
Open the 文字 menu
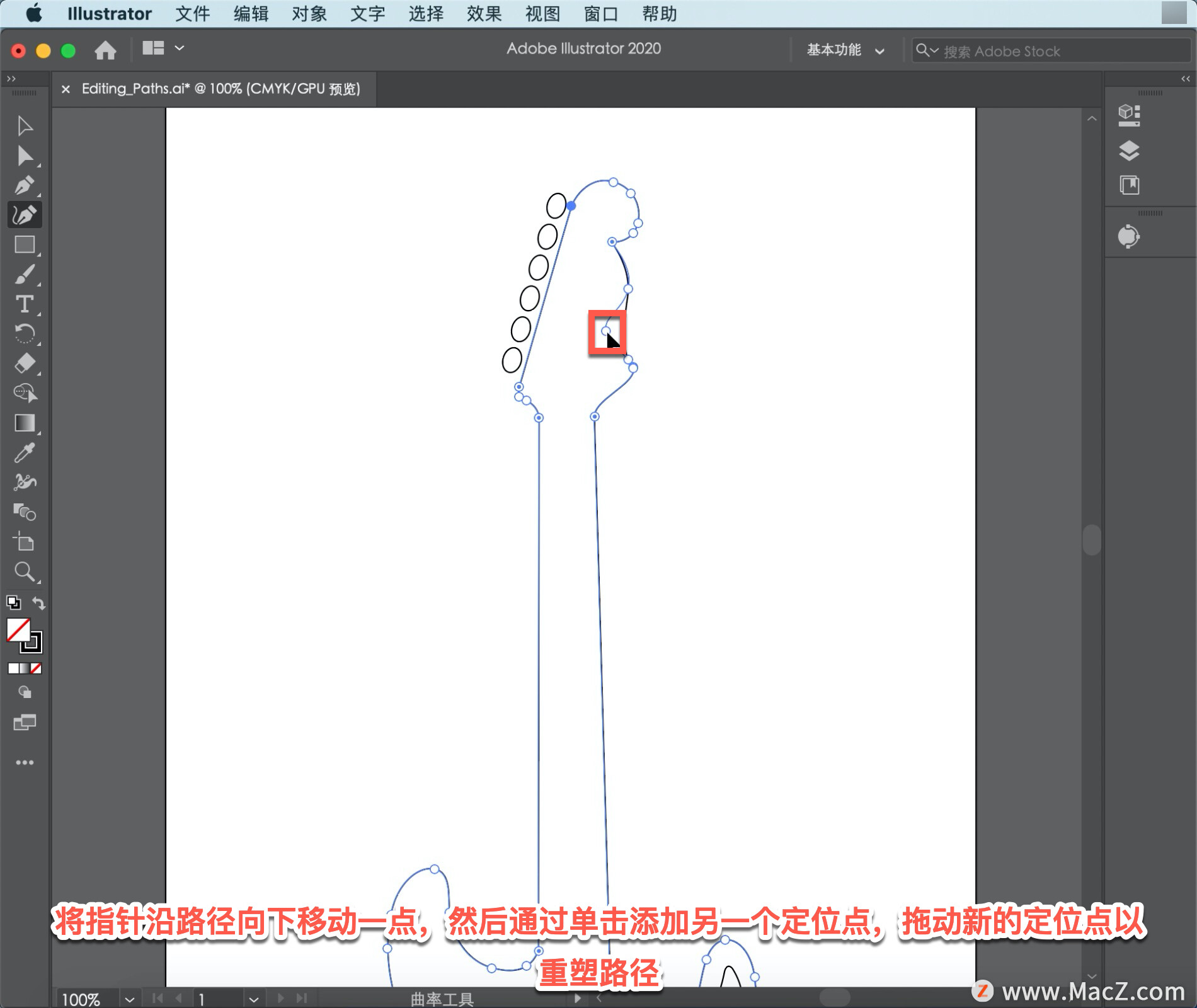point(367,13)
